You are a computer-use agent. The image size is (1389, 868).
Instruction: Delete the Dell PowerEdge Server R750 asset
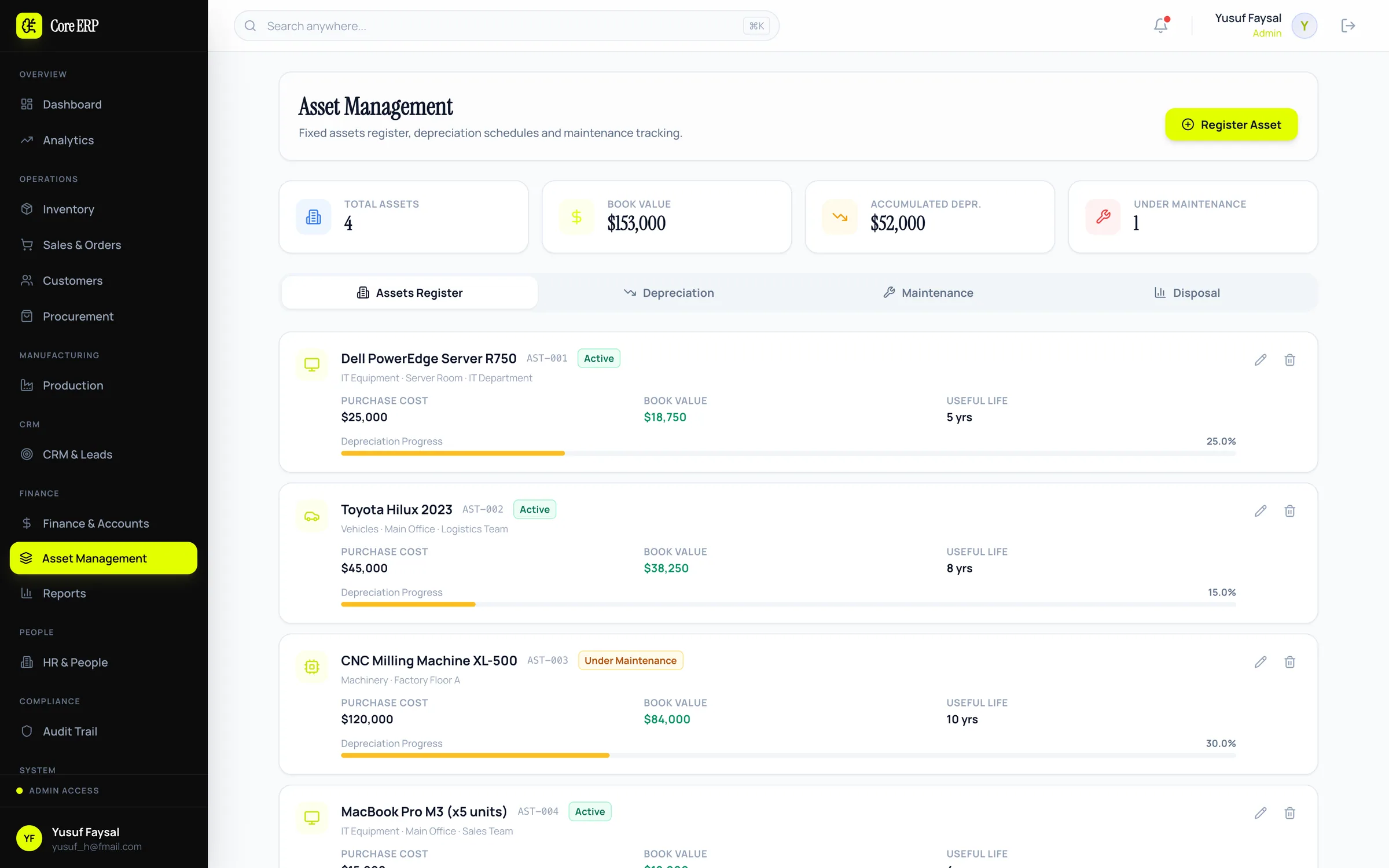pyautogui.click(x=1289, y=360)
